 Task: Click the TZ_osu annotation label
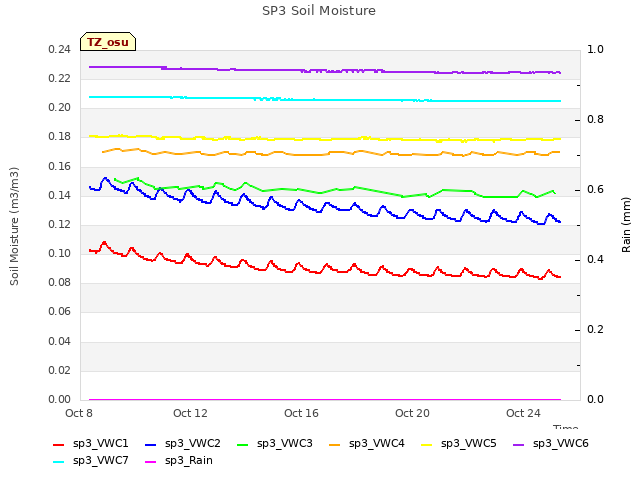click(108, 42)
